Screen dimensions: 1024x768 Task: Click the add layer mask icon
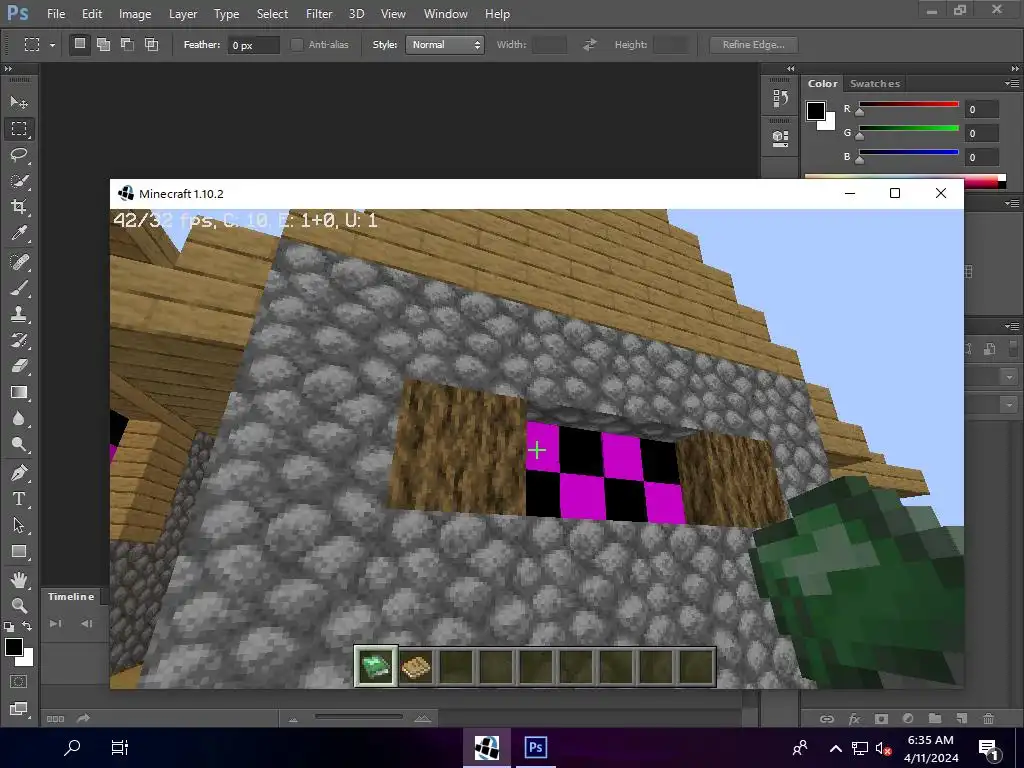coord(881,718)
